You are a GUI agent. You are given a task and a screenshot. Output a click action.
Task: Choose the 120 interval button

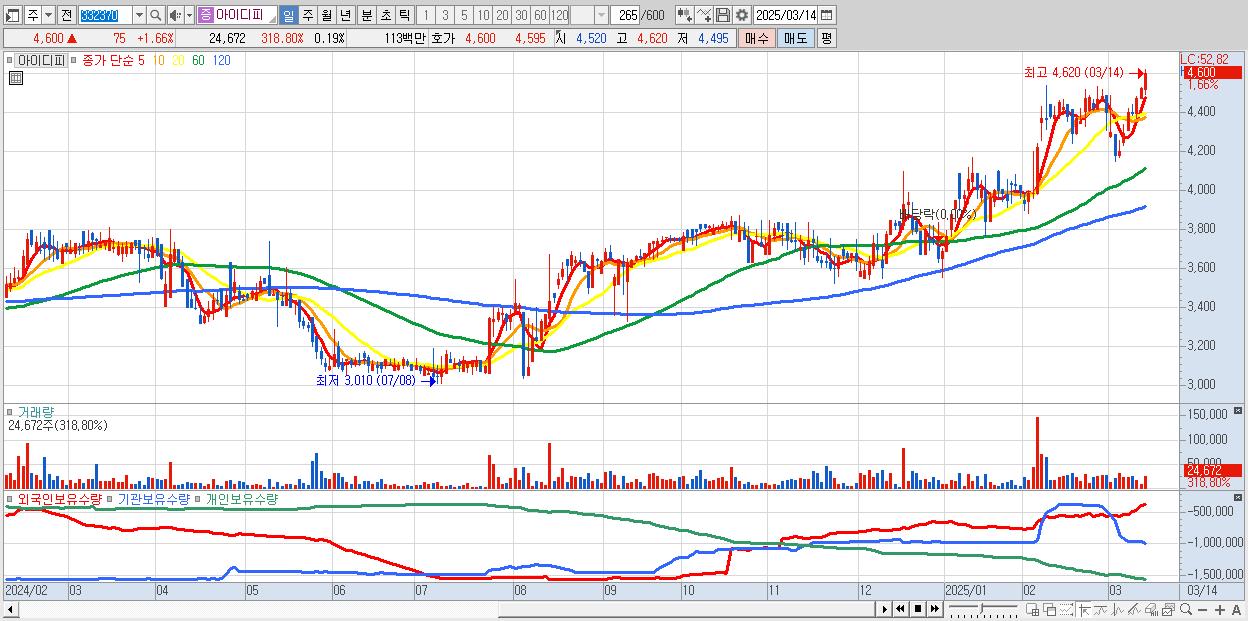560,15
